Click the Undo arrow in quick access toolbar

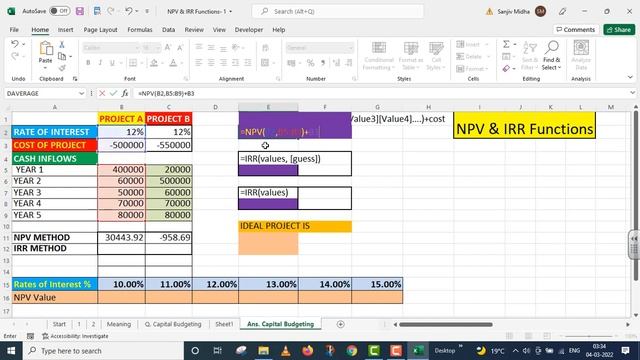(129, 11)
